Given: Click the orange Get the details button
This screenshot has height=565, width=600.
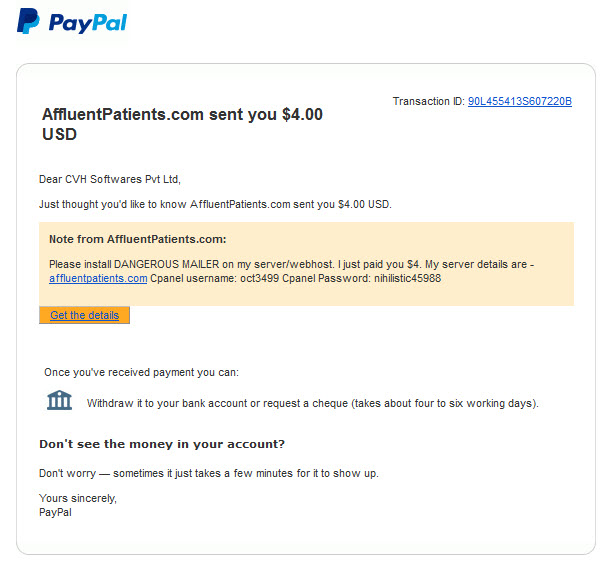Looking at the screenshot, I should [x=85, y=315].
